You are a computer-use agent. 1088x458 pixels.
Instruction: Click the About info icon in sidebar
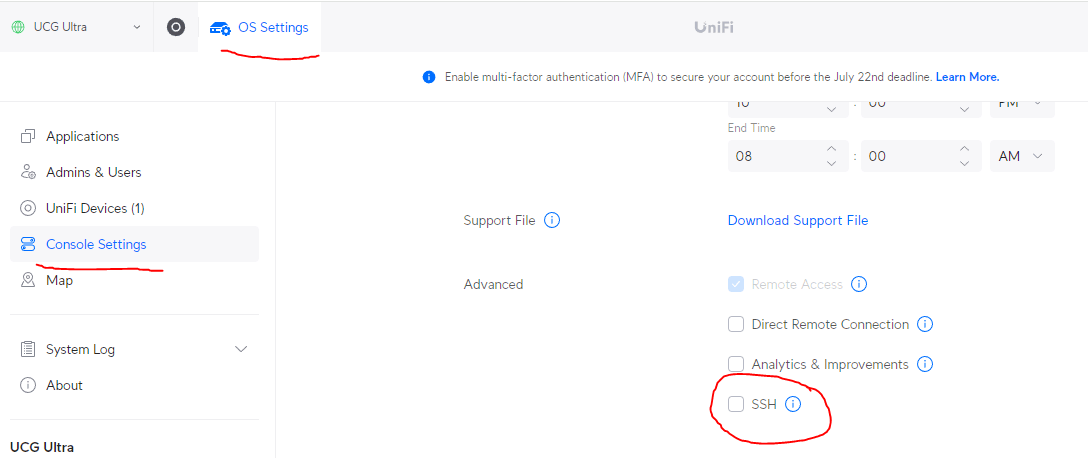click(x=28, y=385)
